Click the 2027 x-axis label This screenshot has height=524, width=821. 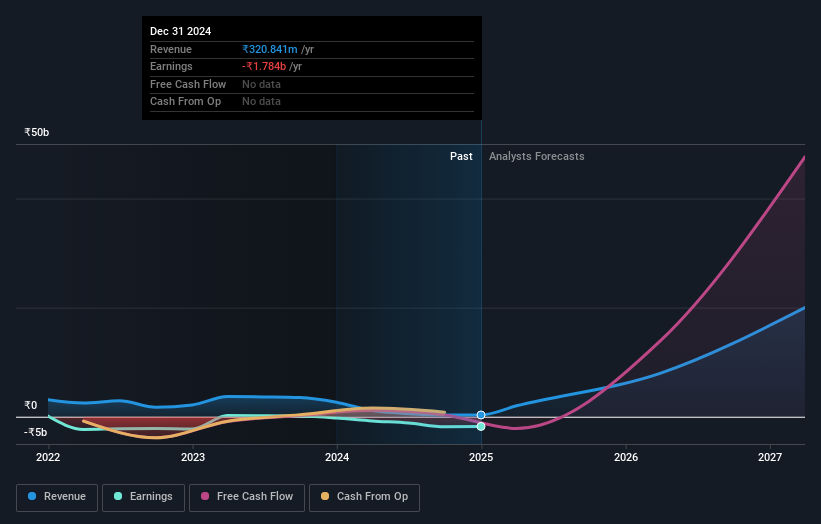pyautogui.click(x=770, y=458)
